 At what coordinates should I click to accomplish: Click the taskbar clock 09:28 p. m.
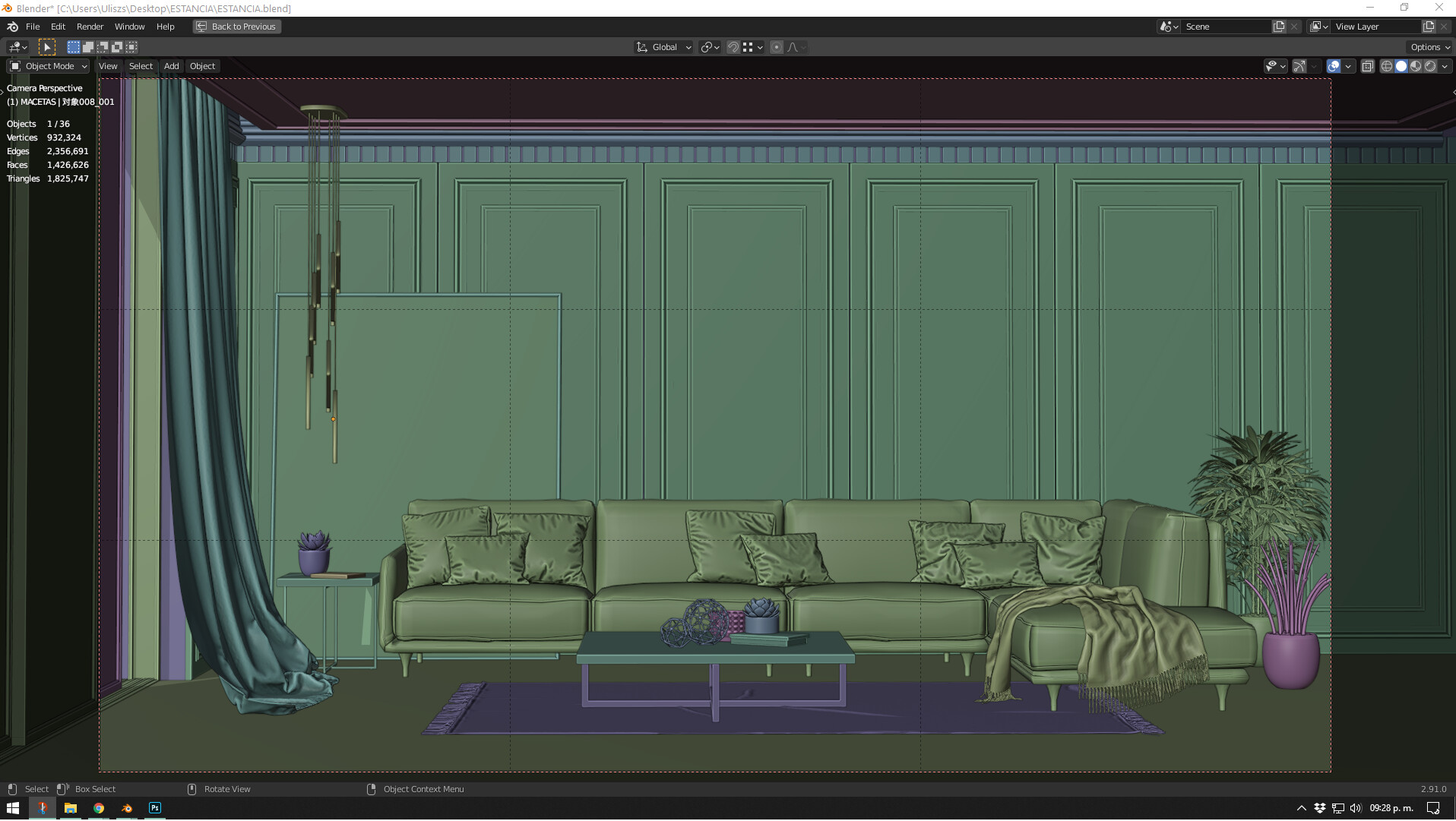pyautogui.click(x=1391, y=808)
